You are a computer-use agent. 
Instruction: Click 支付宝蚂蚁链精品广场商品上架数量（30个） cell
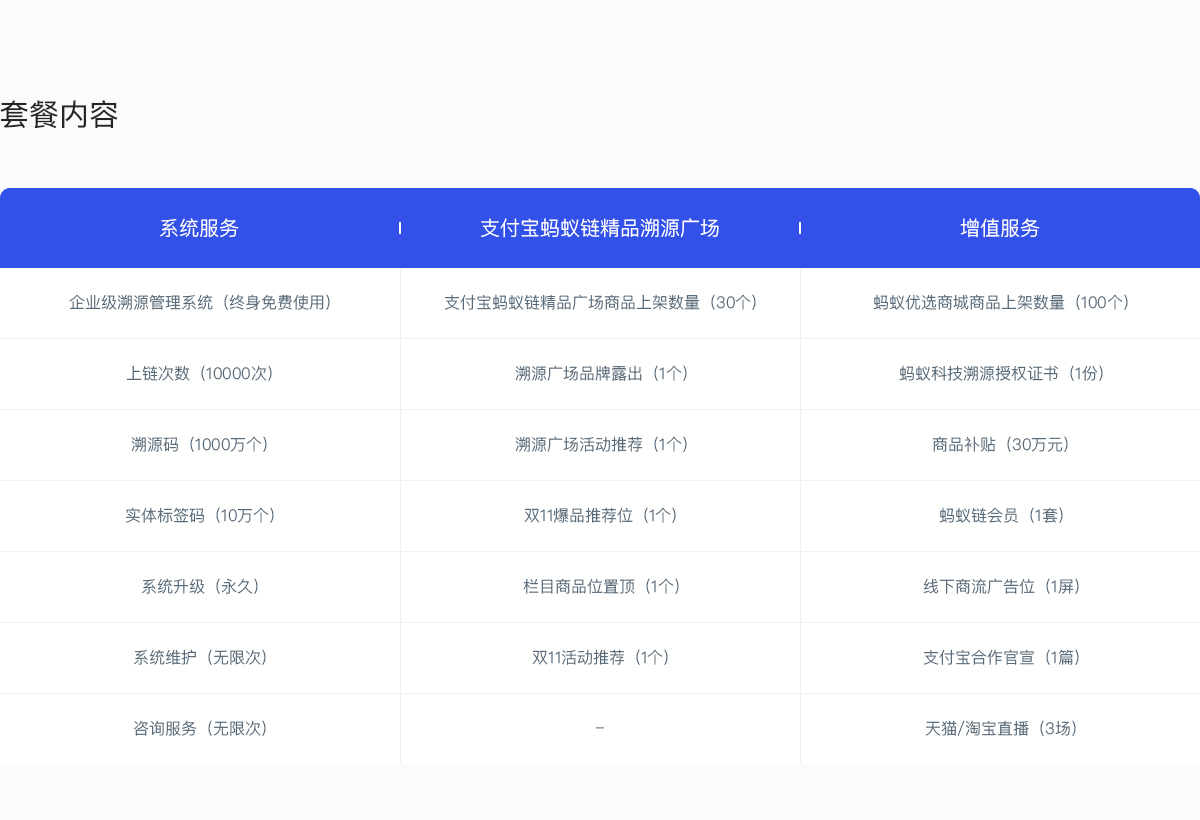[600, 303]
